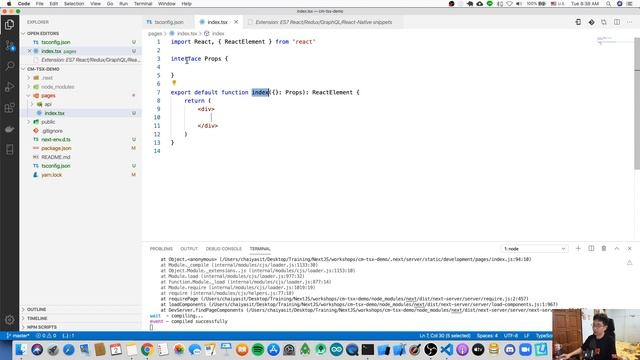Collapse the CM-TSX-DEMO folder section
This screenshot has width=640, height=360.
pyautogui.click(x=43, y=69)
